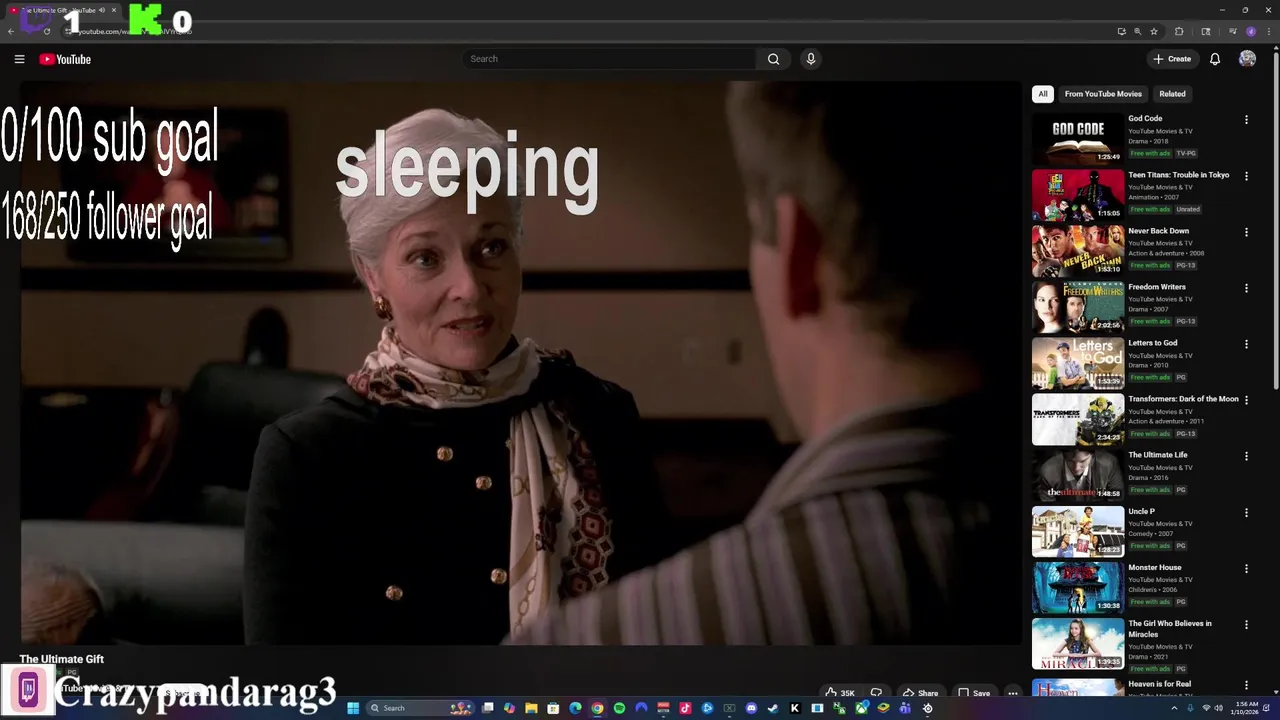
Task: Open File Explorer from the taskbar
Action: (531, 708)
